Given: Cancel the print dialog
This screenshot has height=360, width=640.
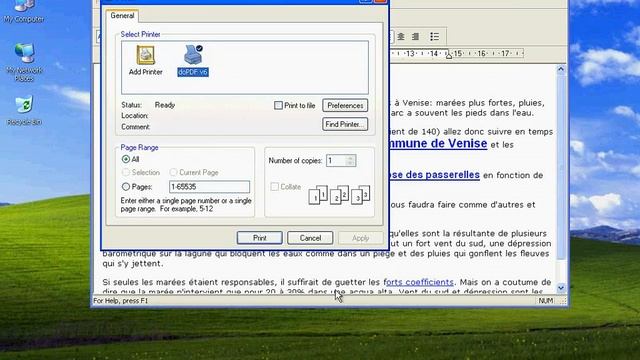Looking at the screenshot, I should [310, 238].
